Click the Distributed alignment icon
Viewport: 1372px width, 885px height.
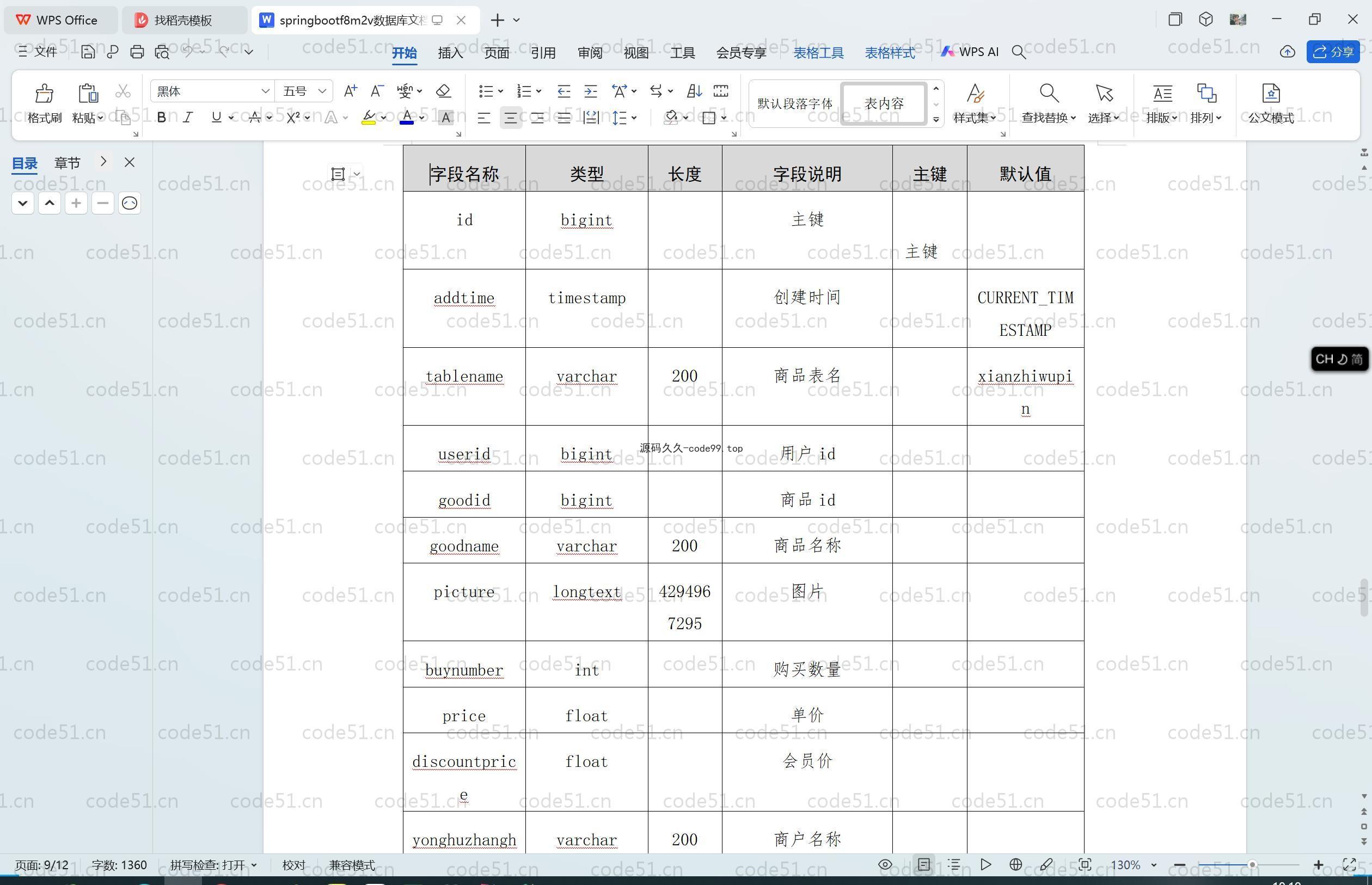[x=591, y=118]
